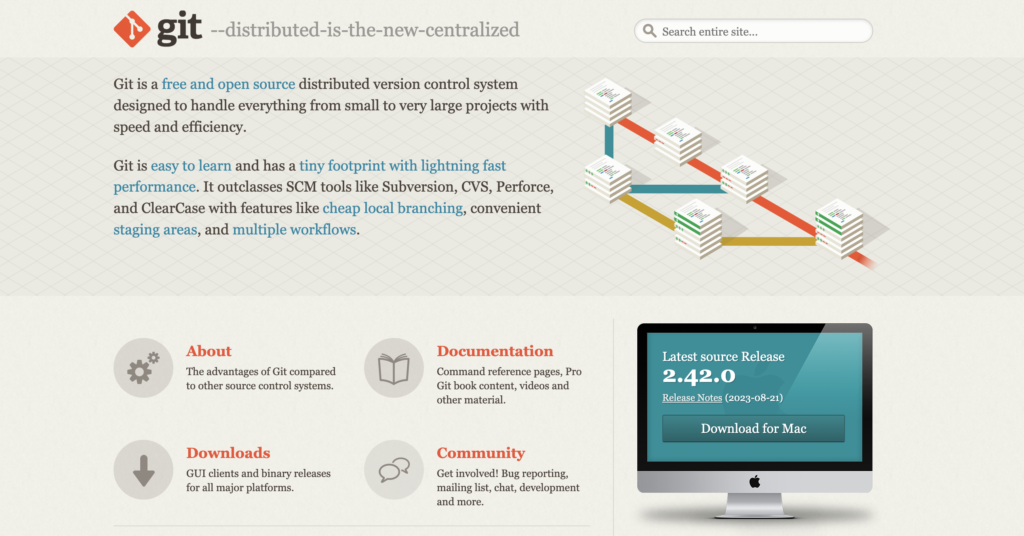Open the Community heading link

point(480,453)
